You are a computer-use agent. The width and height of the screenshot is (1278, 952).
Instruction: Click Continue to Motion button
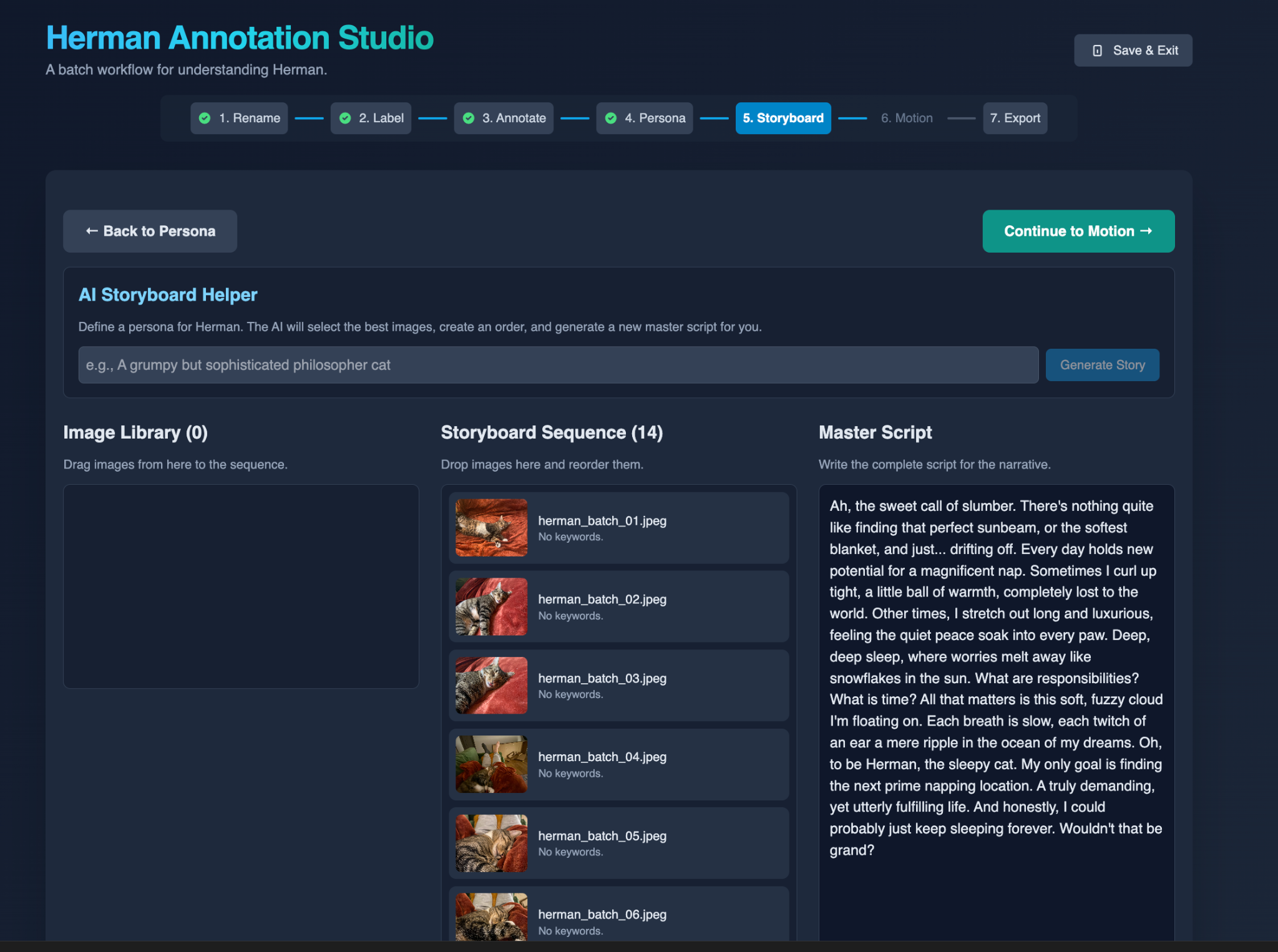1078,231
